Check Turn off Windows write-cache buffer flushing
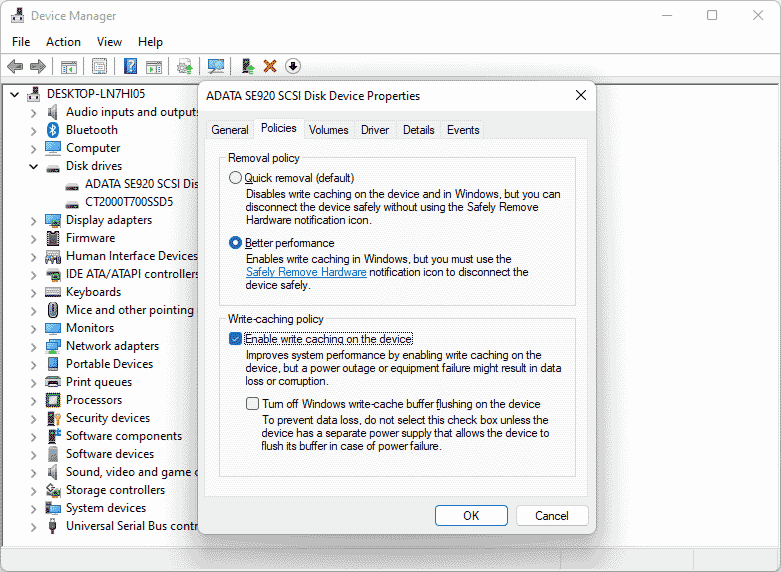The image size is (781, 572). (x=253, y=404)
